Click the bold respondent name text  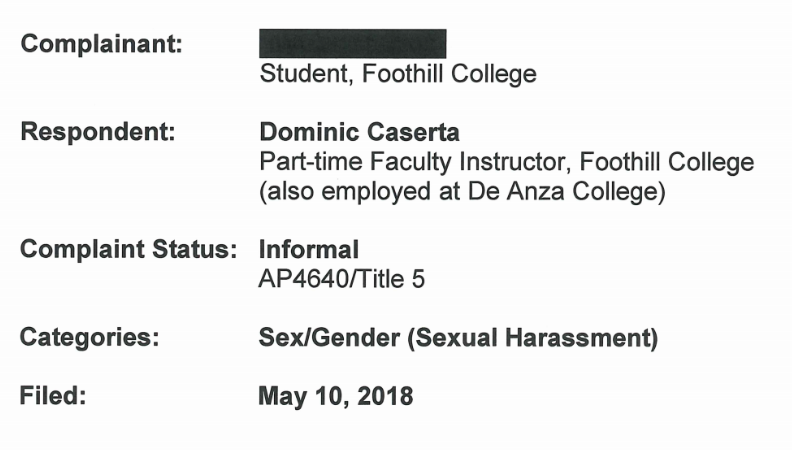pyautogui.click(x=359, y=132)
